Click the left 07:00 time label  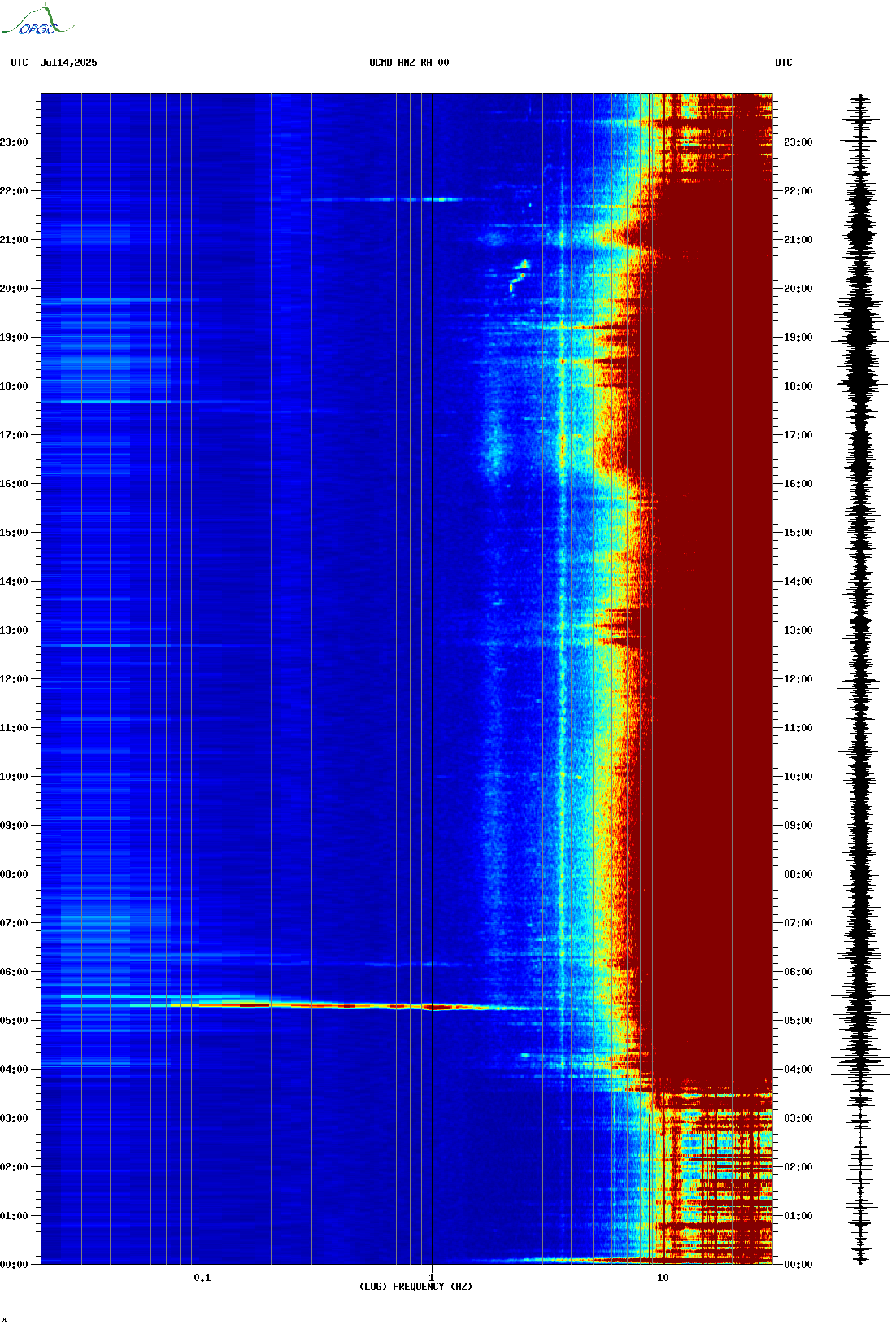[x=14, y=923]
